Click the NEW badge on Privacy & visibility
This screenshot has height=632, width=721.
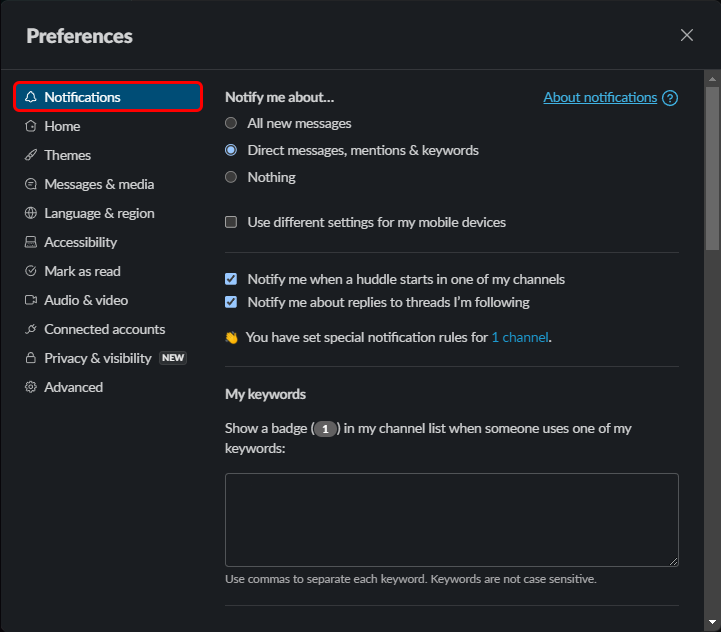coord(173,358)
